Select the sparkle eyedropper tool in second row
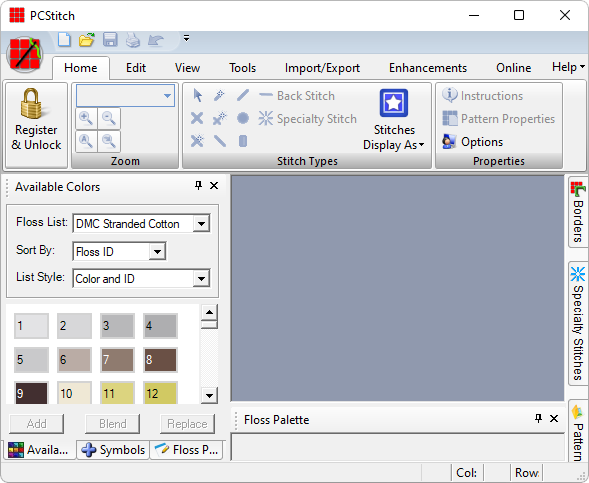The width and height of the screenshot is (589, 483). tap(219, 118)
